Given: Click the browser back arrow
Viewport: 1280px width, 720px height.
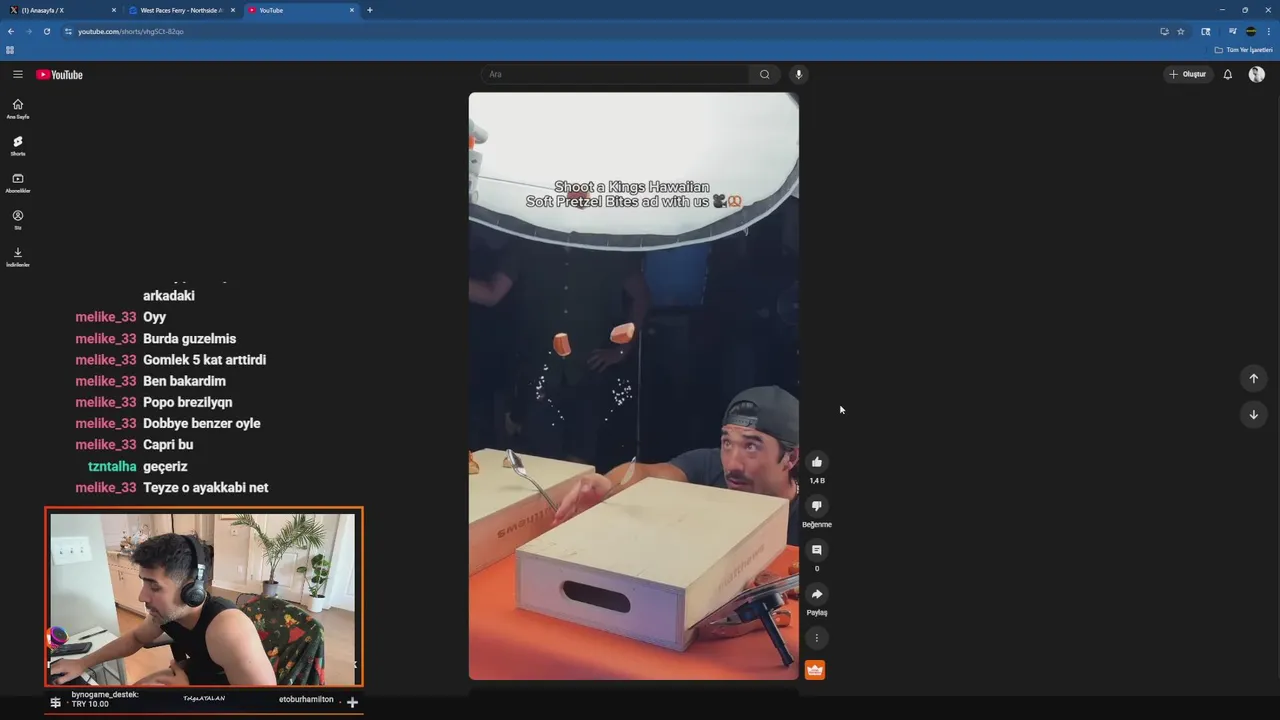Looking at the screenshot, I should click(x=11, y=31).
